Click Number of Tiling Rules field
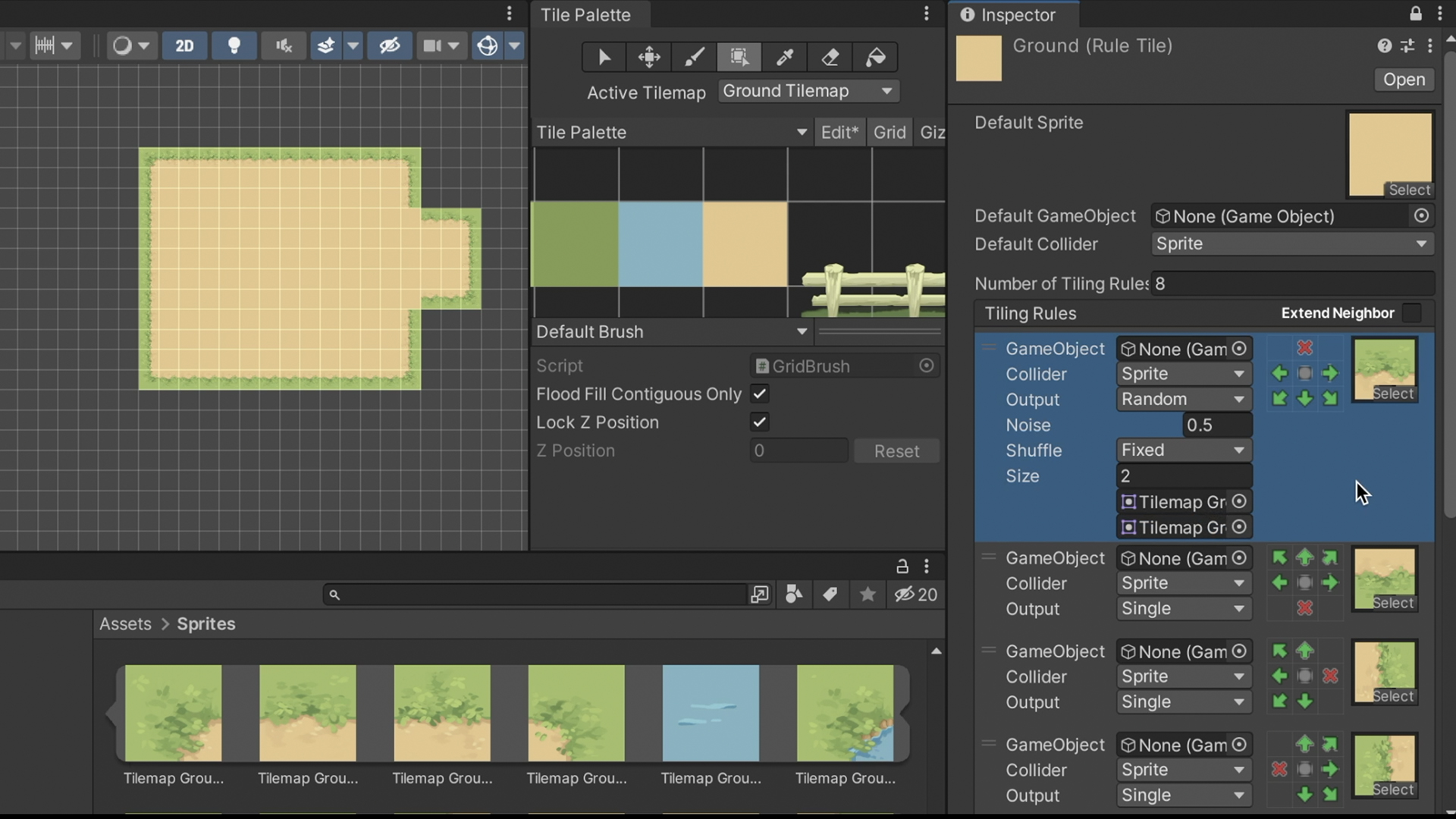Screen dimensions: 1456x819 click(x=1292, y=284)
